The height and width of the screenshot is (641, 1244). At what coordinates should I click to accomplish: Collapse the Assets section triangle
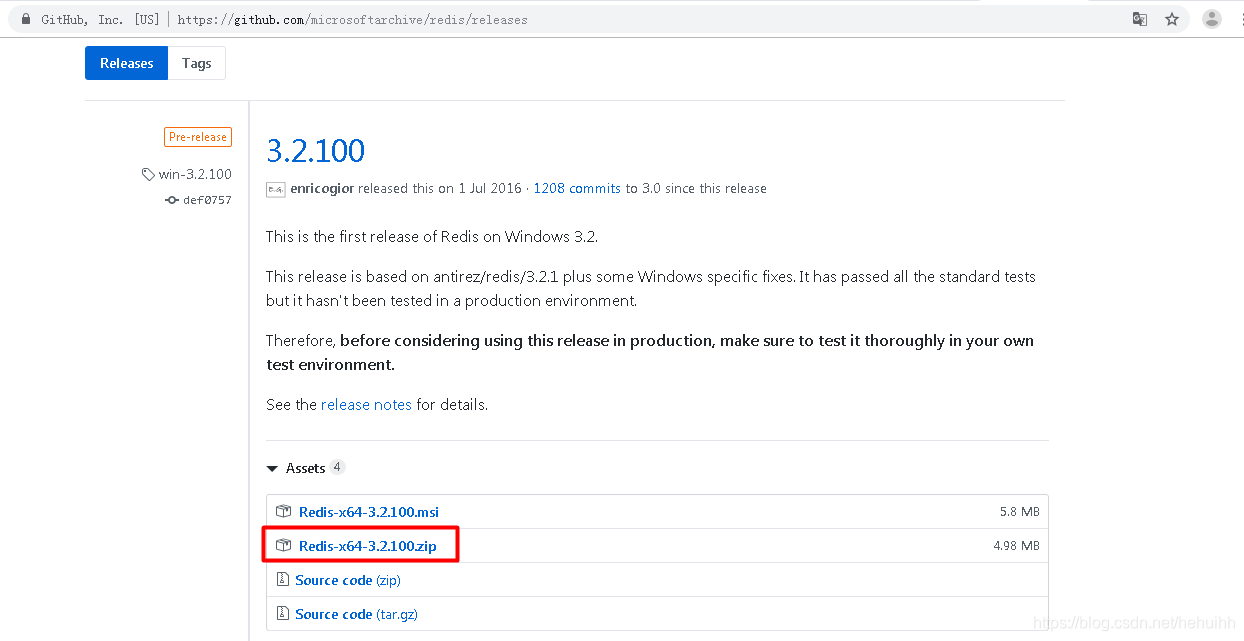tap(272, 468)
